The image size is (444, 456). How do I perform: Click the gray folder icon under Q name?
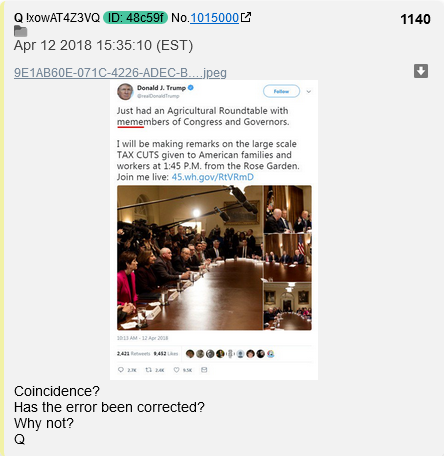pos(21,31)
